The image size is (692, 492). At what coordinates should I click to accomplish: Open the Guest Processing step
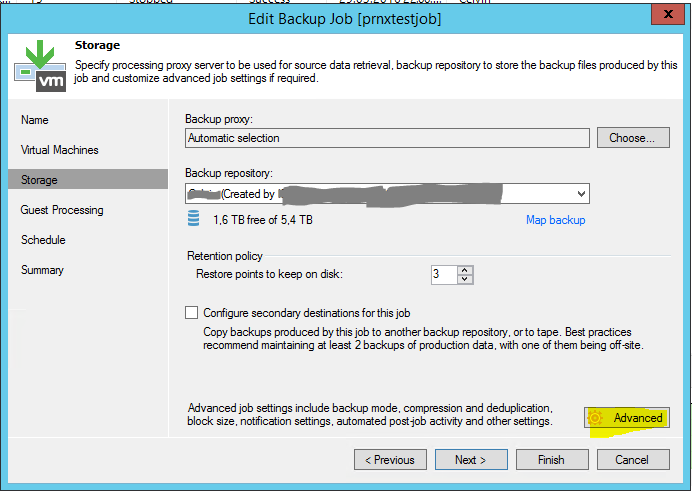62,210
